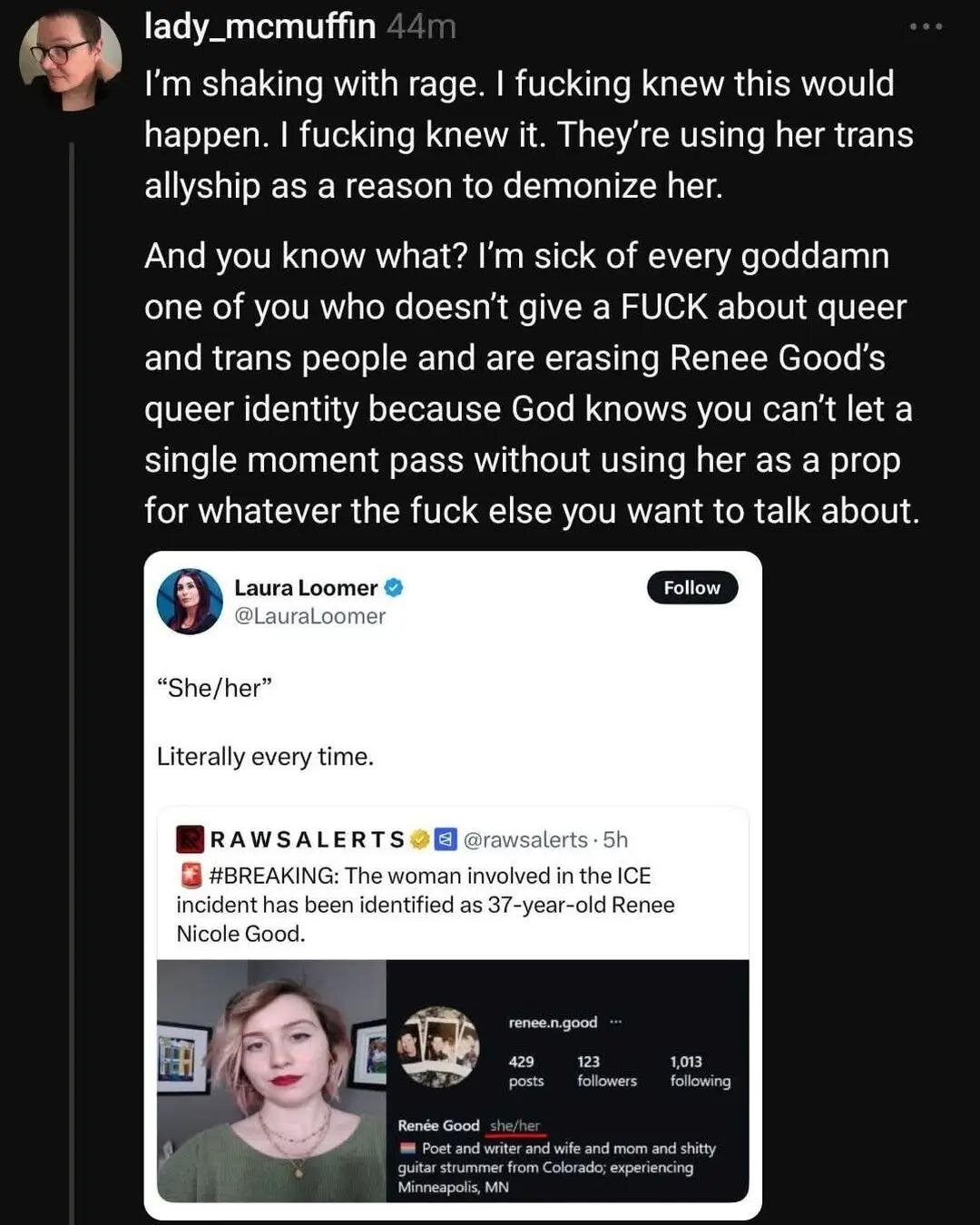Click lady_mcmuffin's profile avatar
The width and height of the screenshot is (980, 1225).
[x=70, y=61]
